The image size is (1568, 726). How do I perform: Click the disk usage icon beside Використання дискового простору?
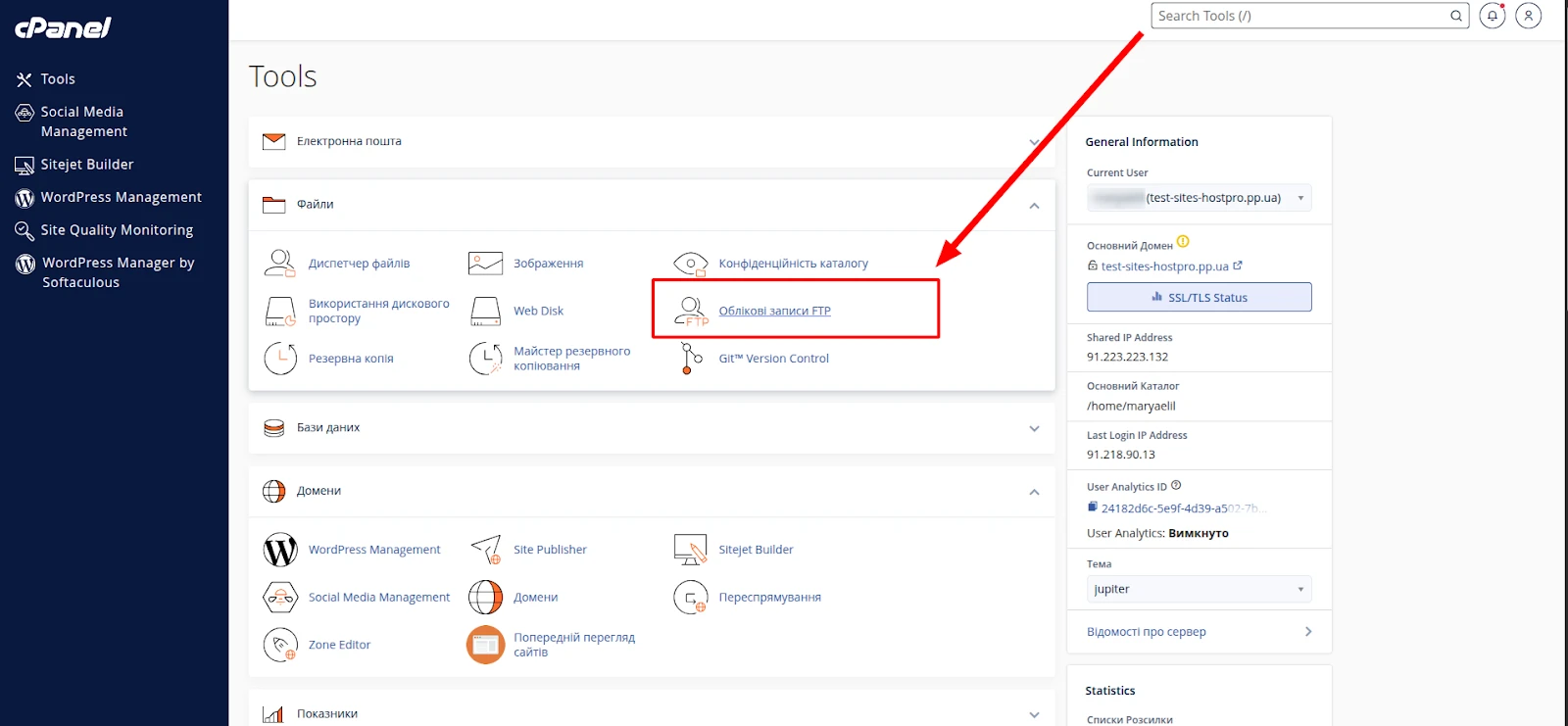280,311
